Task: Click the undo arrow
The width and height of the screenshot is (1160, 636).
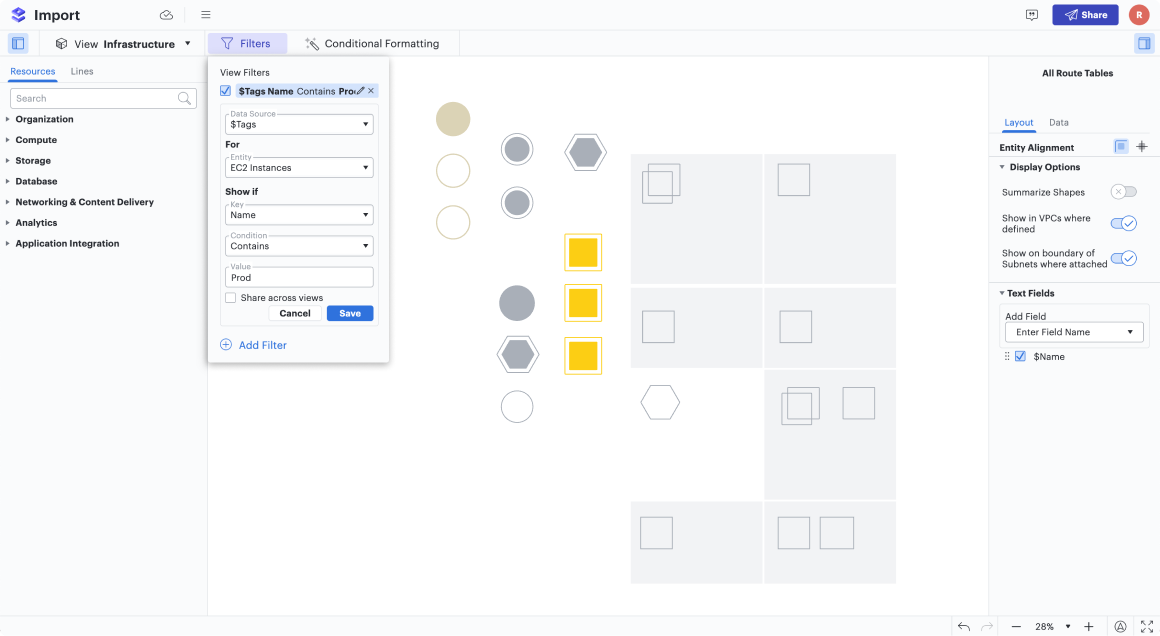Action: coord(963,626)
